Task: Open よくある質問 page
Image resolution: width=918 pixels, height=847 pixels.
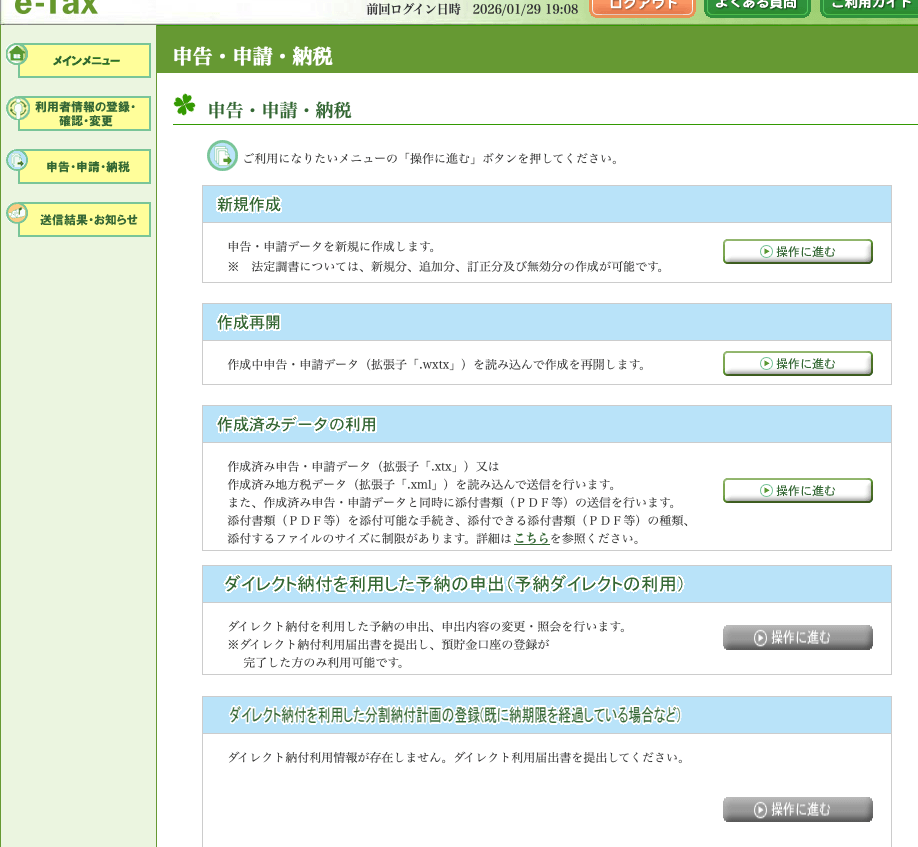Action: tap(756, 7)
